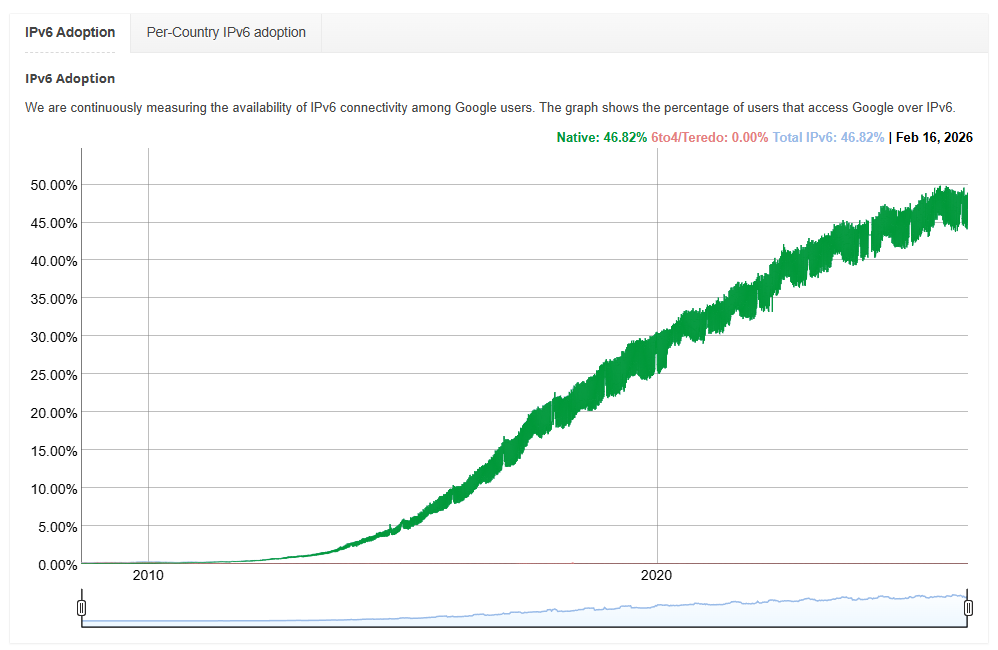Click the green Native 46.82% legend entry

coord(601,137)
